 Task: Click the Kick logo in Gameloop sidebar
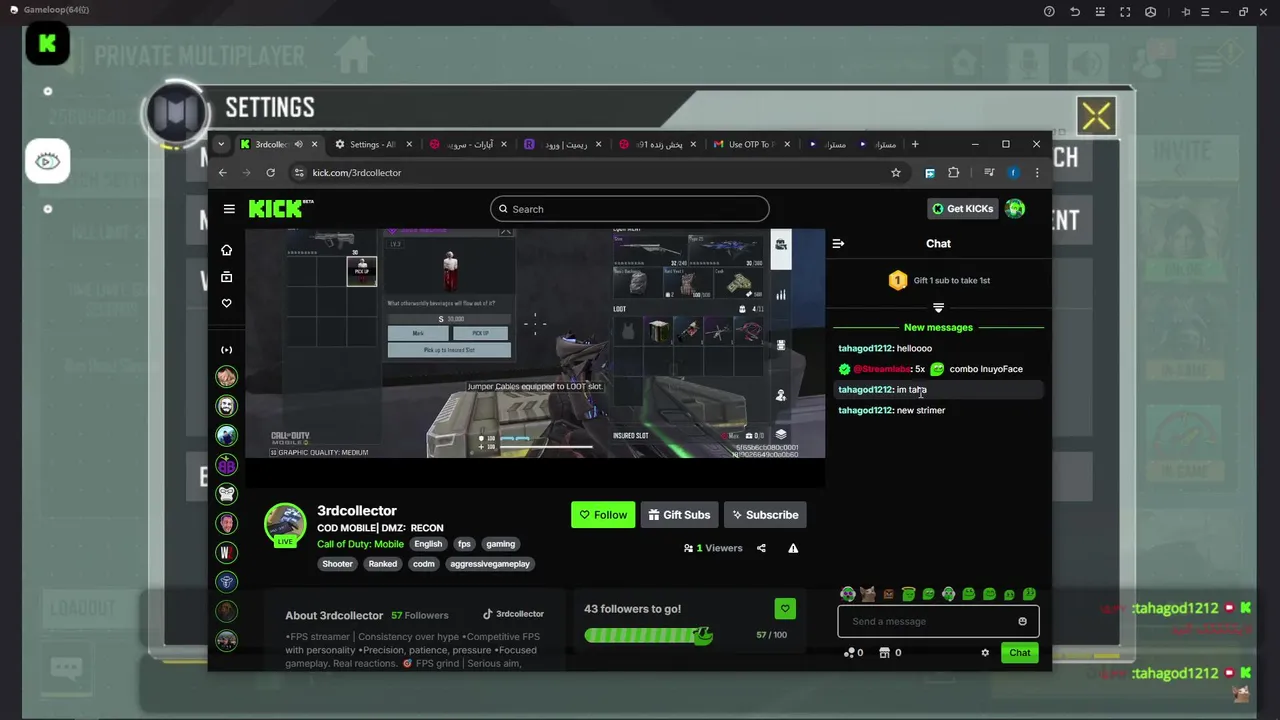[47, 44]
